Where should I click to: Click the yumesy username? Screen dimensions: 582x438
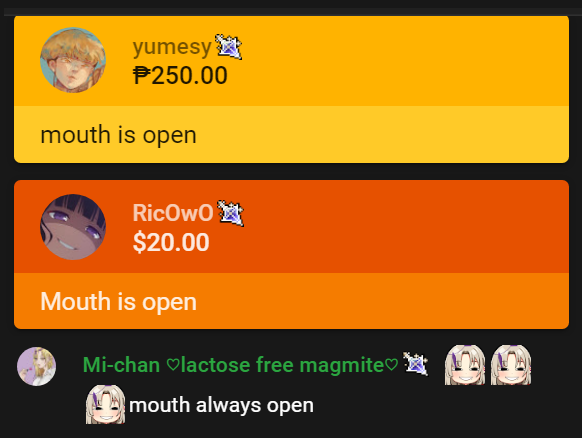172,47
